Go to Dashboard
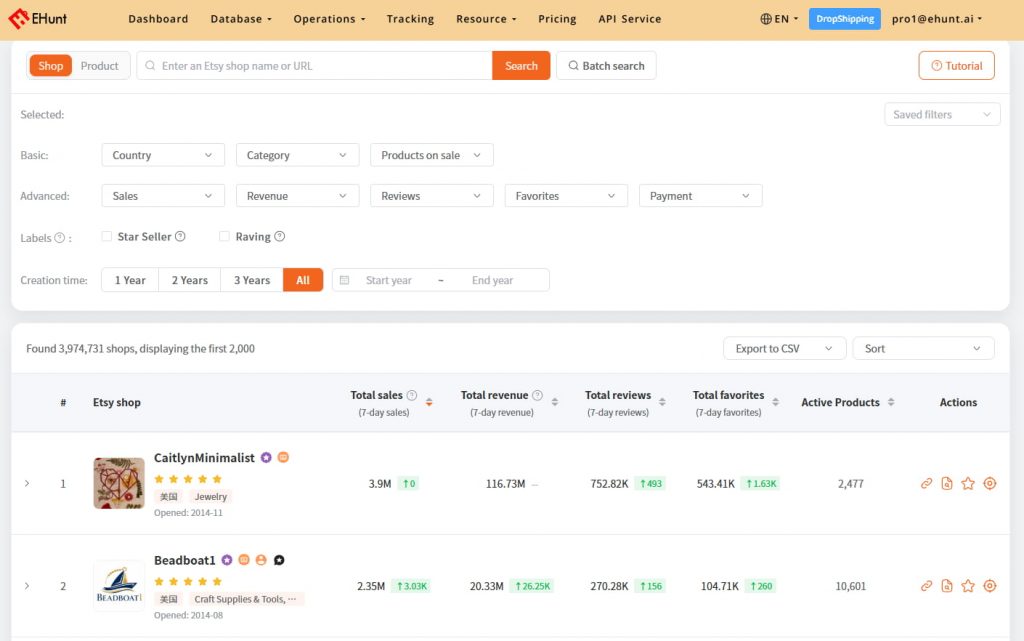Viewport: 1024px width, 641px height. [x=158, y=19]
